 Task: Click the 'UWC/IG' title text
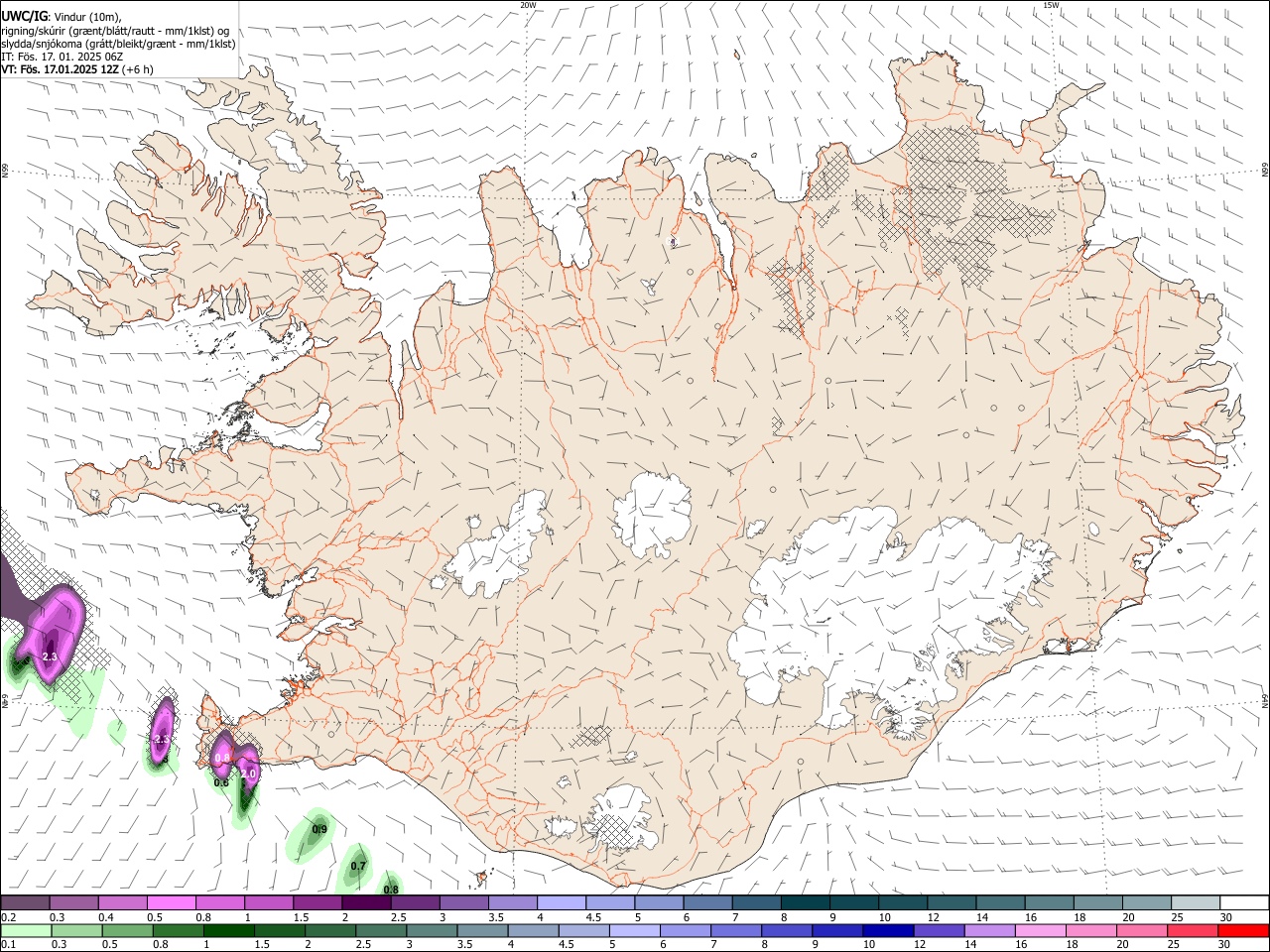point(24,17)
